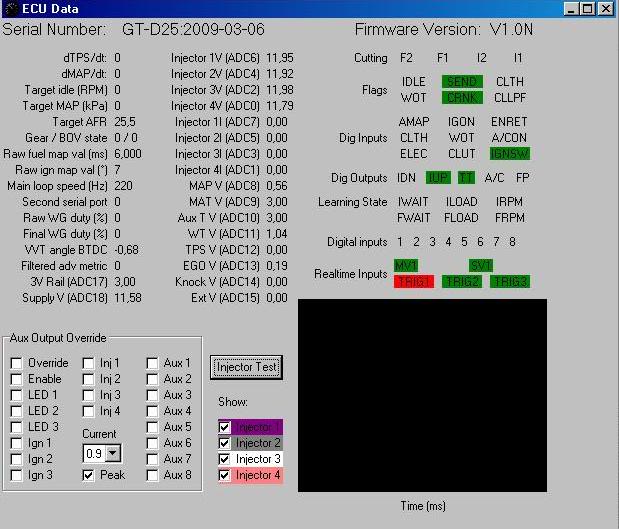Click the MAP V value 0,56
This screenshot has width=619, height=529.
click(277, 186)
